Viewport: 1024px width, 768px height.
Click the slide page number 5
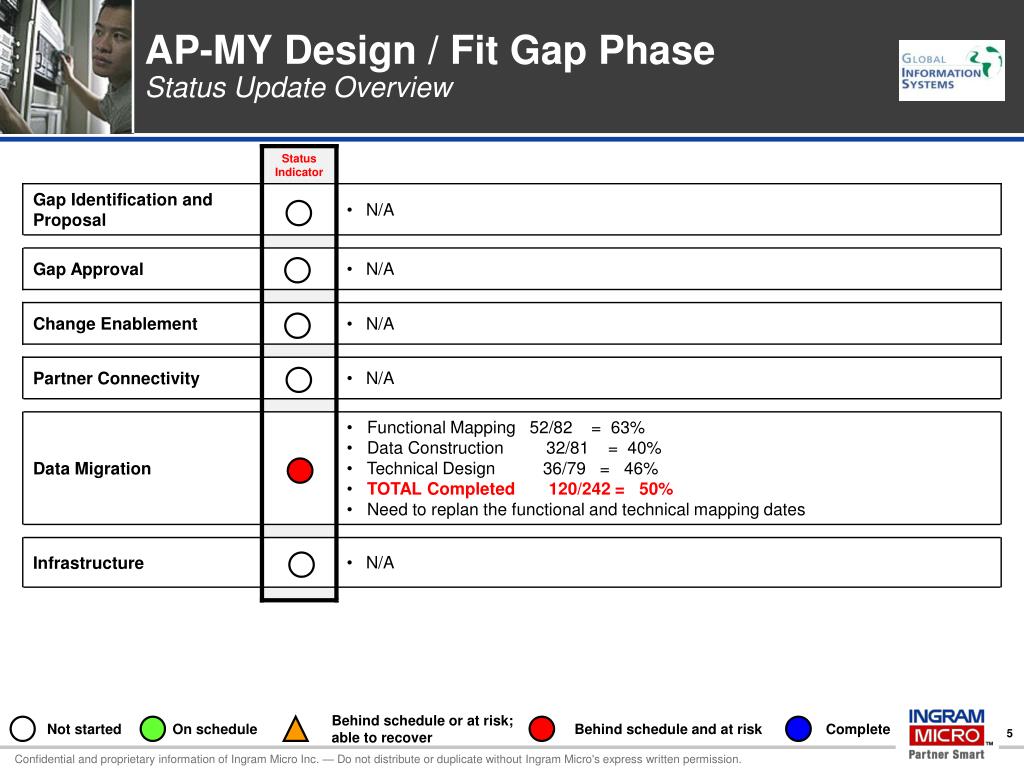click(x=1010, y=733)
